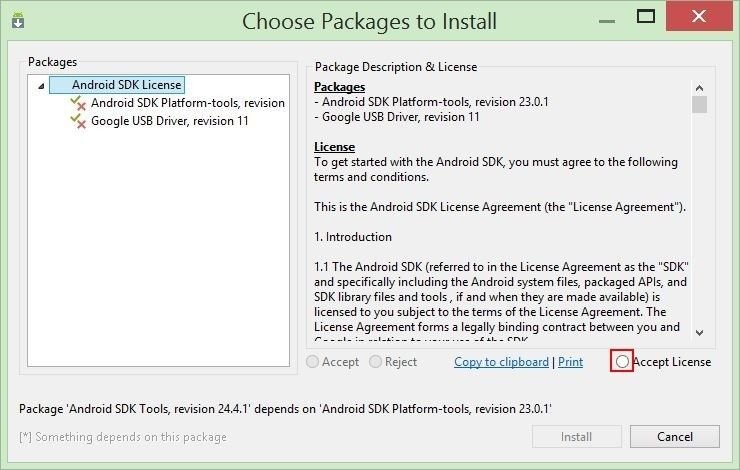Viewport: 740px width, 470px height.
Task: Collapse the Android SDK License tree node
Action: tap(41, 86)
